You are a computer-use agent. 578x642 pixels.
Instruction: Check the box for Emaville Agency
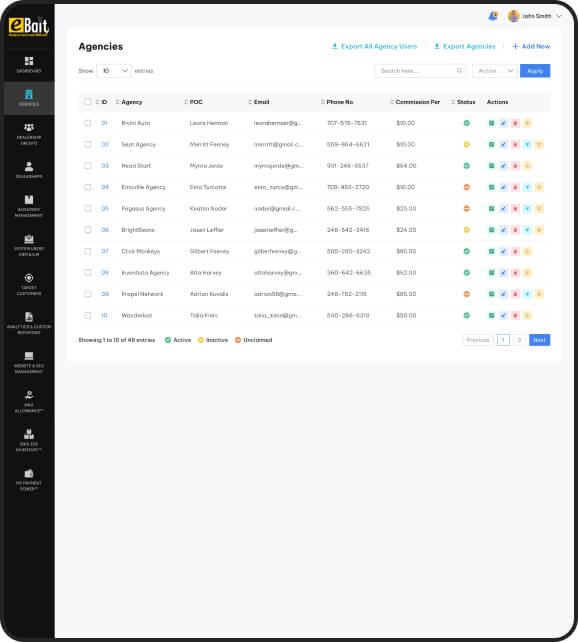point(88,187)
